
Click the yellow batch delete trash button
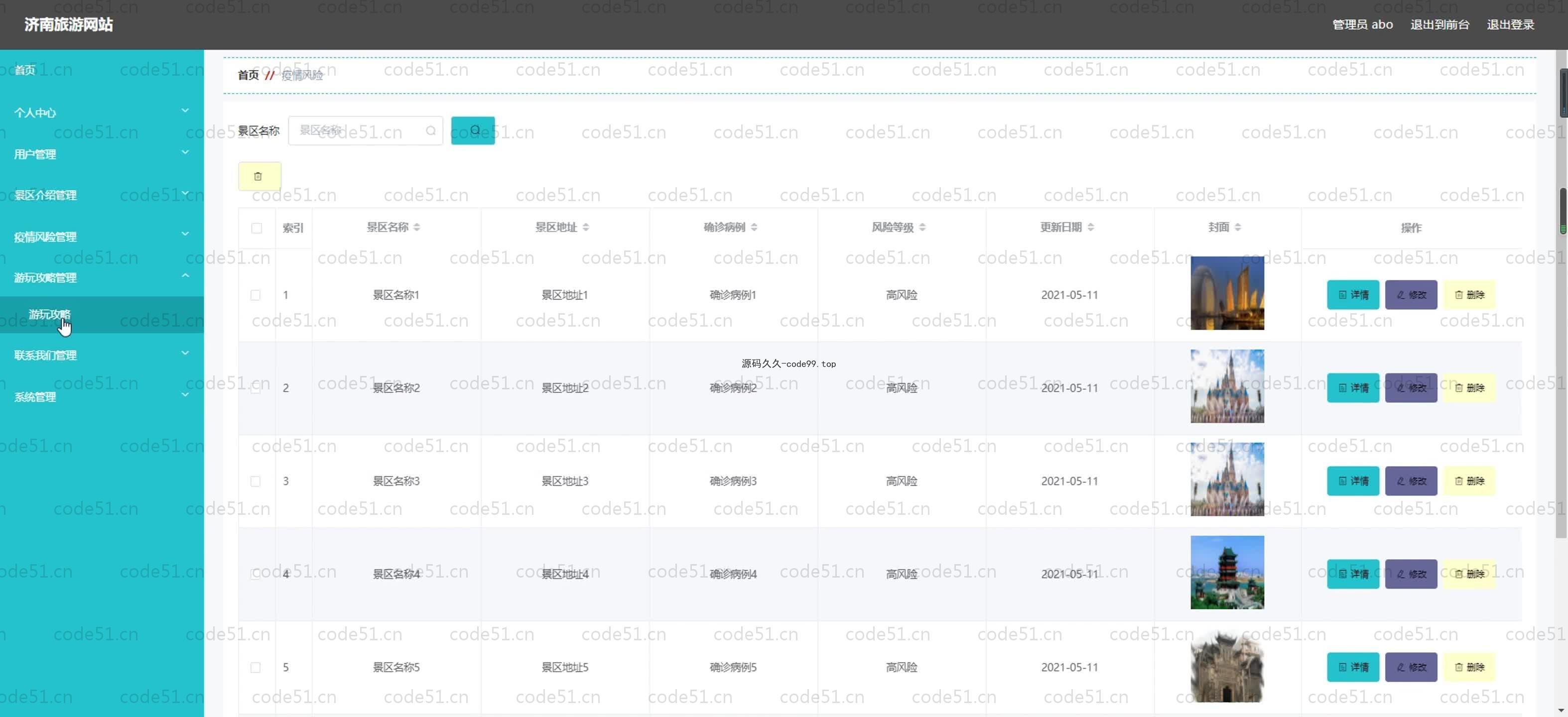(260, 176)
